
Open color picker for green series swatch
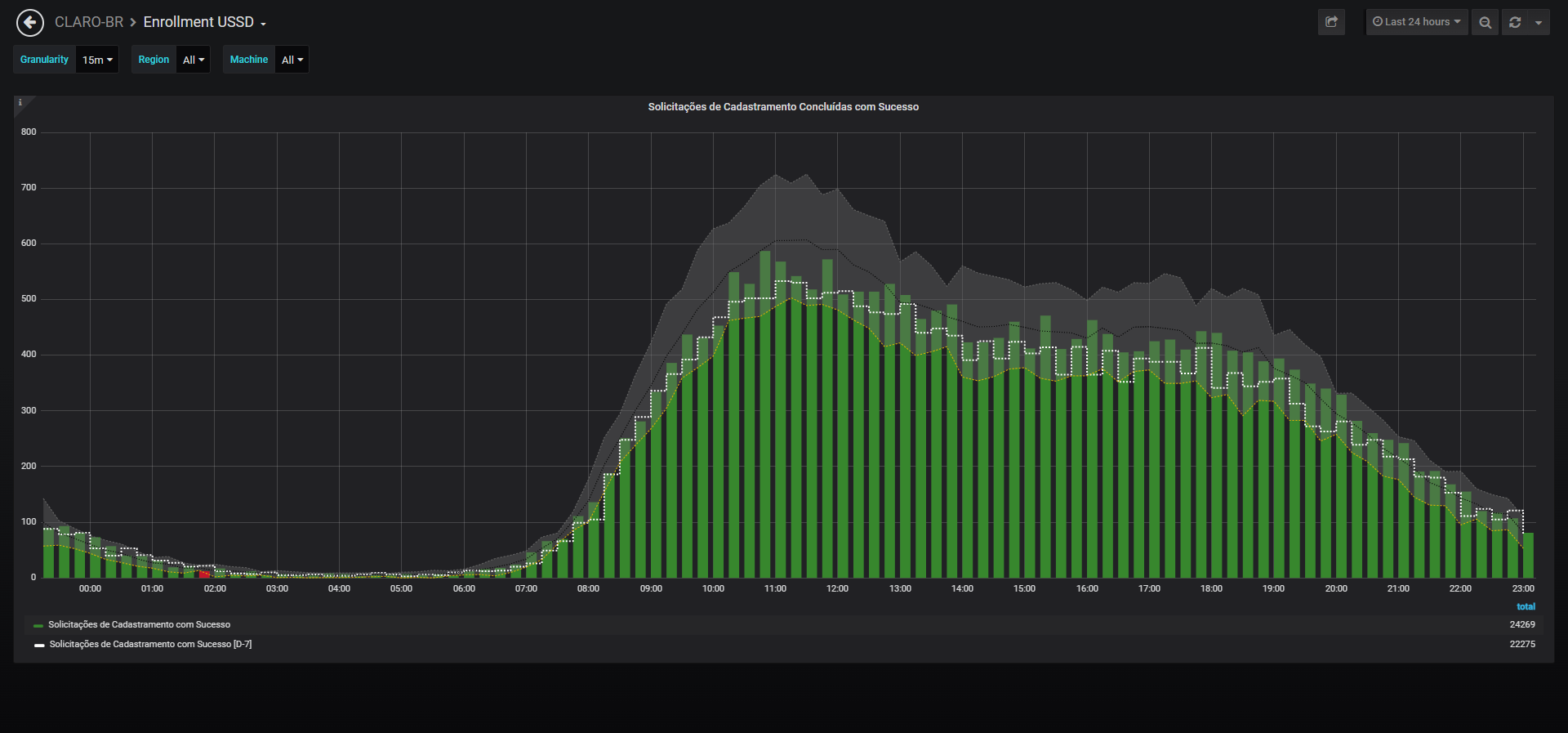38,626
